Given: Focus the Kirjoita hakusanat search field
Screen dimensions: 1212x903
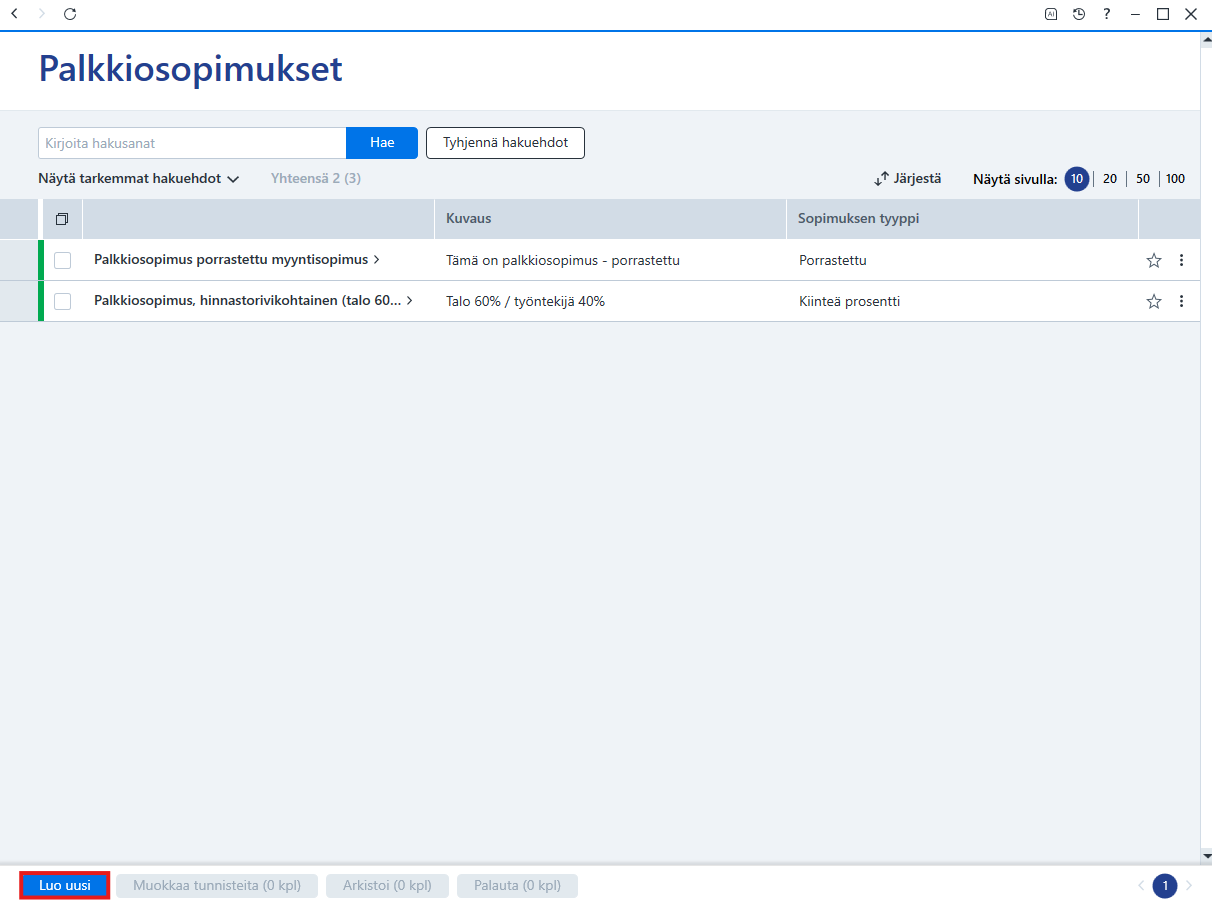Looking at the screenshot, I should (x=192, y=143).
